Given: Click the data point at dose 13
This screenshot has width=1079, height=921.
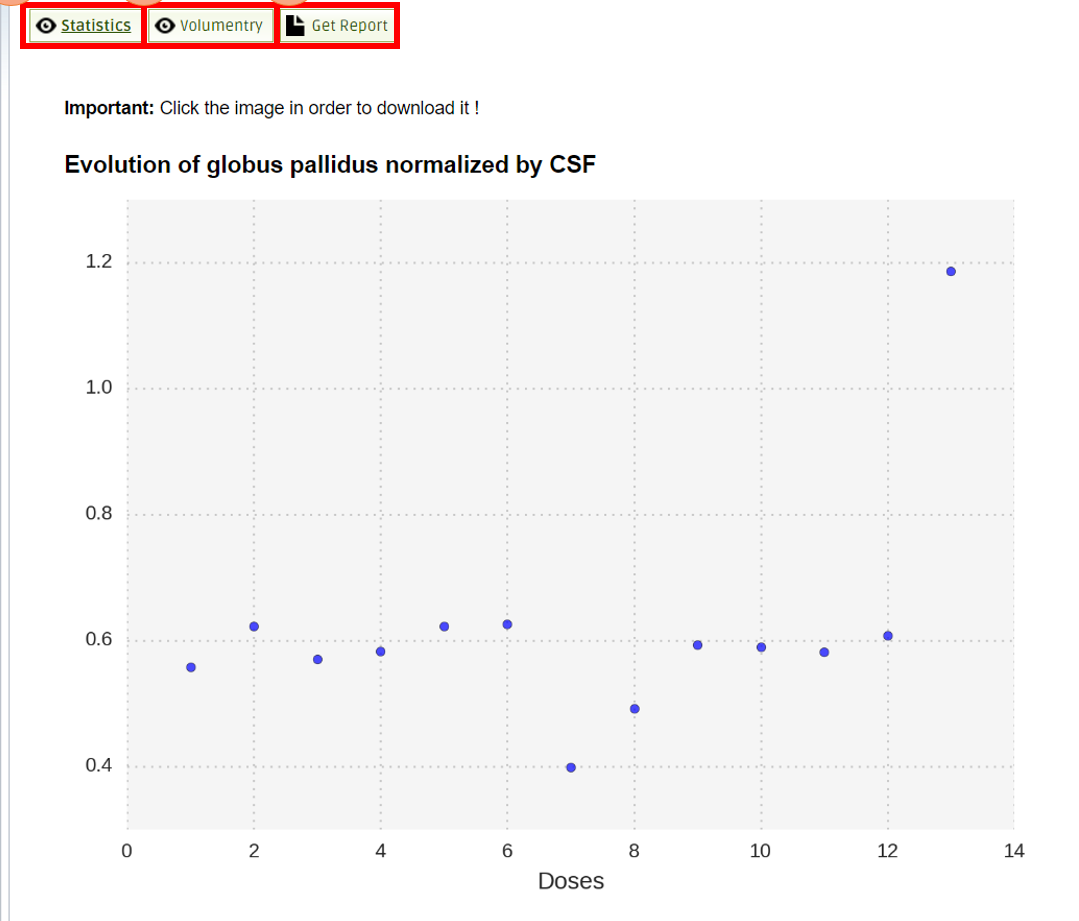Looking at the screenshot, I should click(951, 271).
